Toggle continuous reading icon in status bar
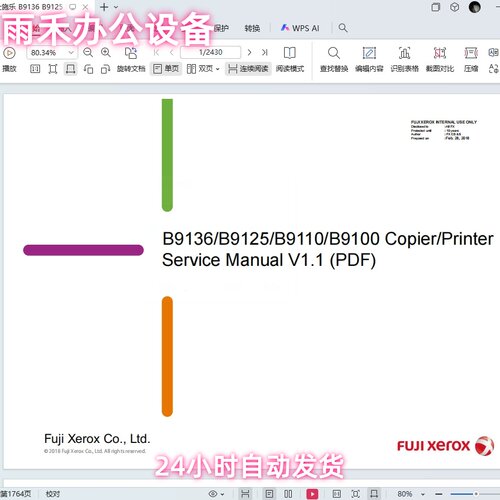 tap(245, 494)
